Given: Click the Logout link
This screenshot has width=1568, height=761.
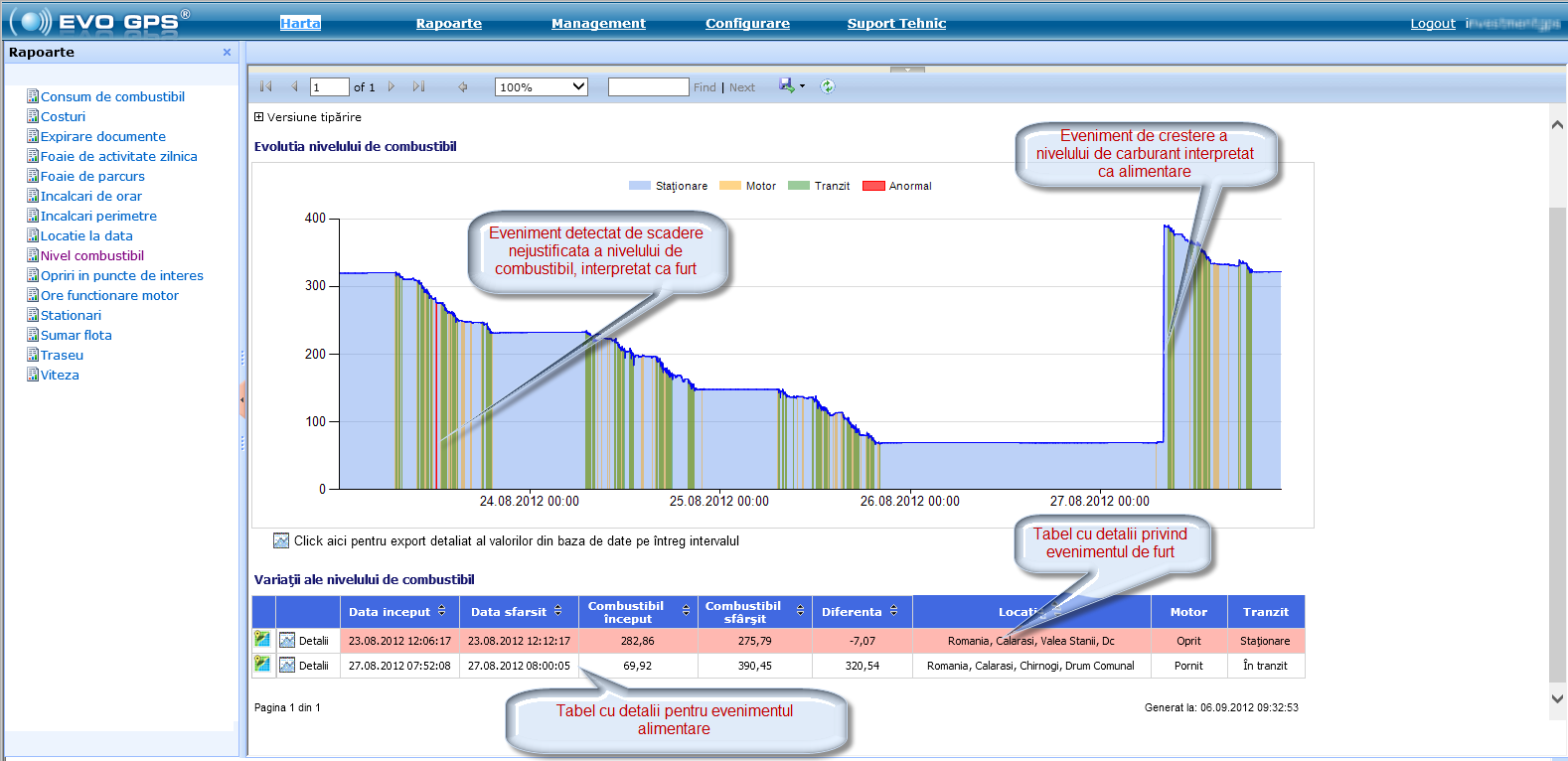Looking at the screenshot, I should [x=1432, y=23].
